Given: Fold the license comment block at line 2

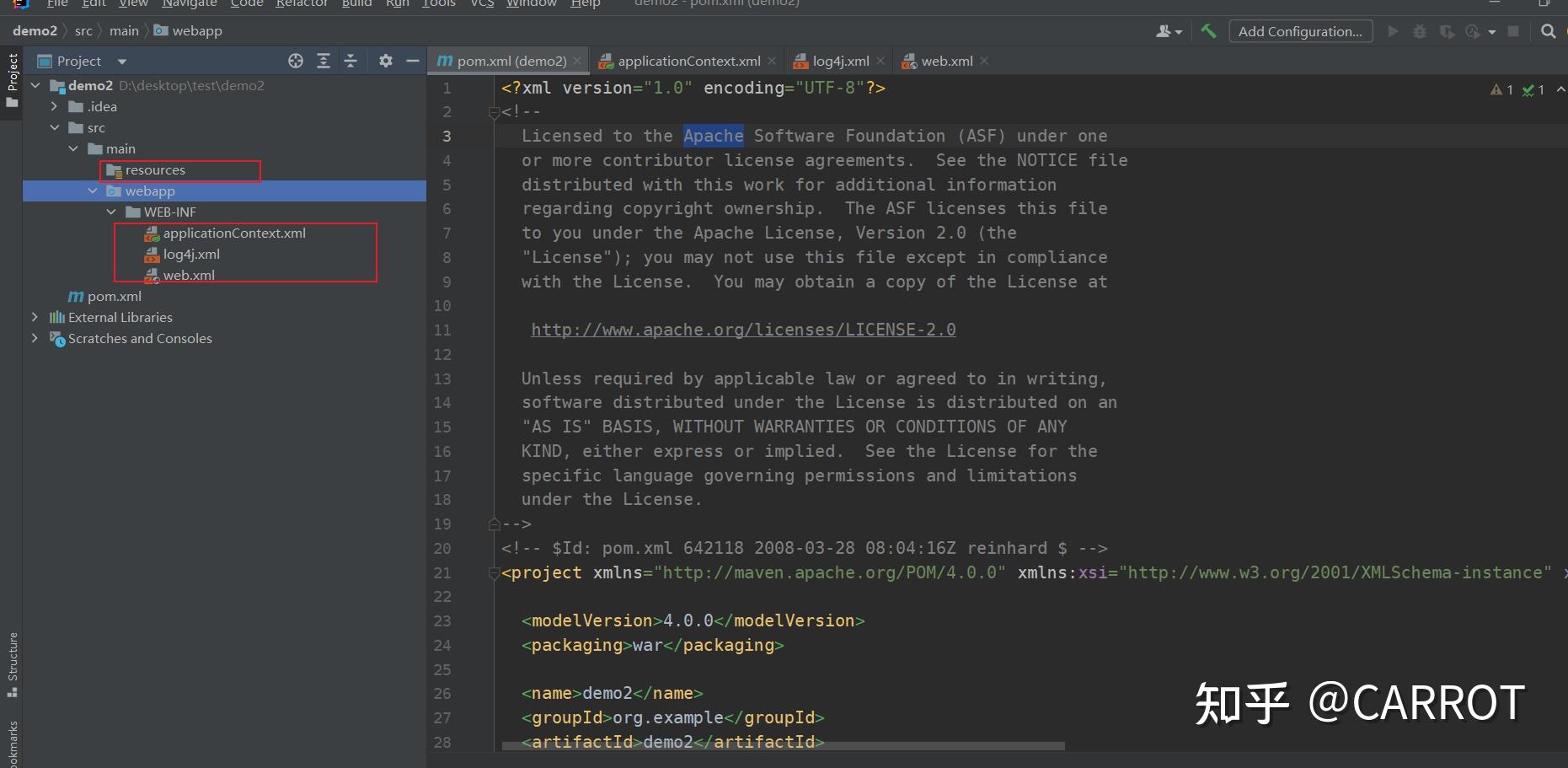Looking at the screenshot, I should tap(495, 112).
